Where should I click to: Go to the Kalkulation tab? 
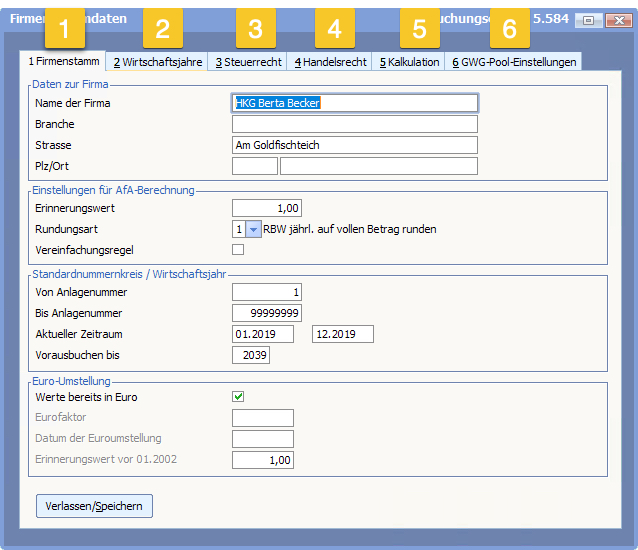pos(409,62)
